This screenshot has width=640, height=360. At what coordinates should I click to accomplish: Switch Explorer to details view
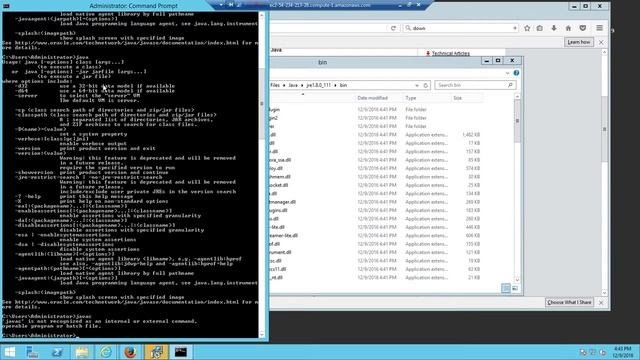tap(506, 288)
